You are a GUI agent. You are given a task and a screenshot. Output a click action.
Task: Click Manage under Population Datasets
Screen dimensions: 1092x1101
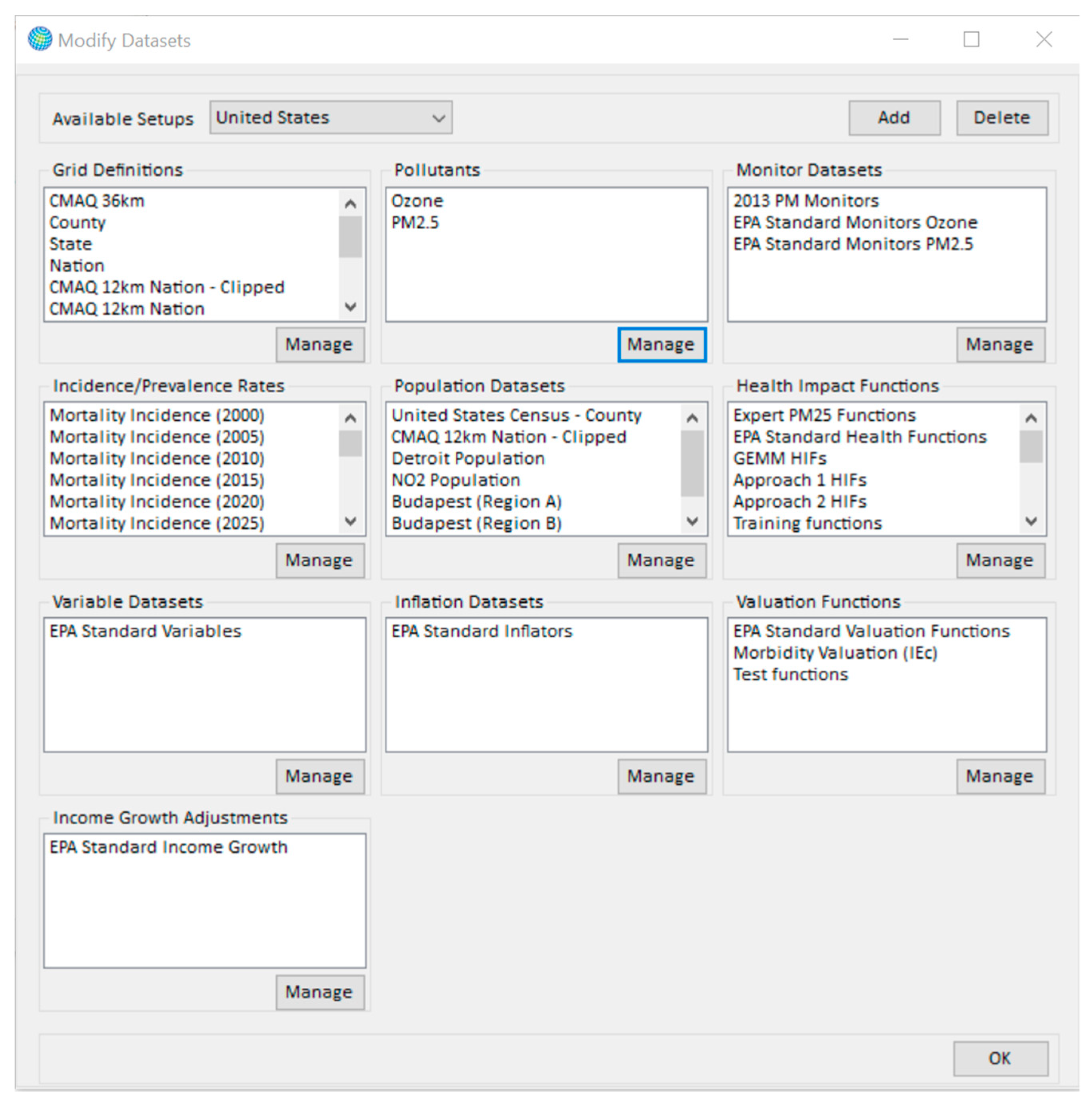tap(661, 560)
